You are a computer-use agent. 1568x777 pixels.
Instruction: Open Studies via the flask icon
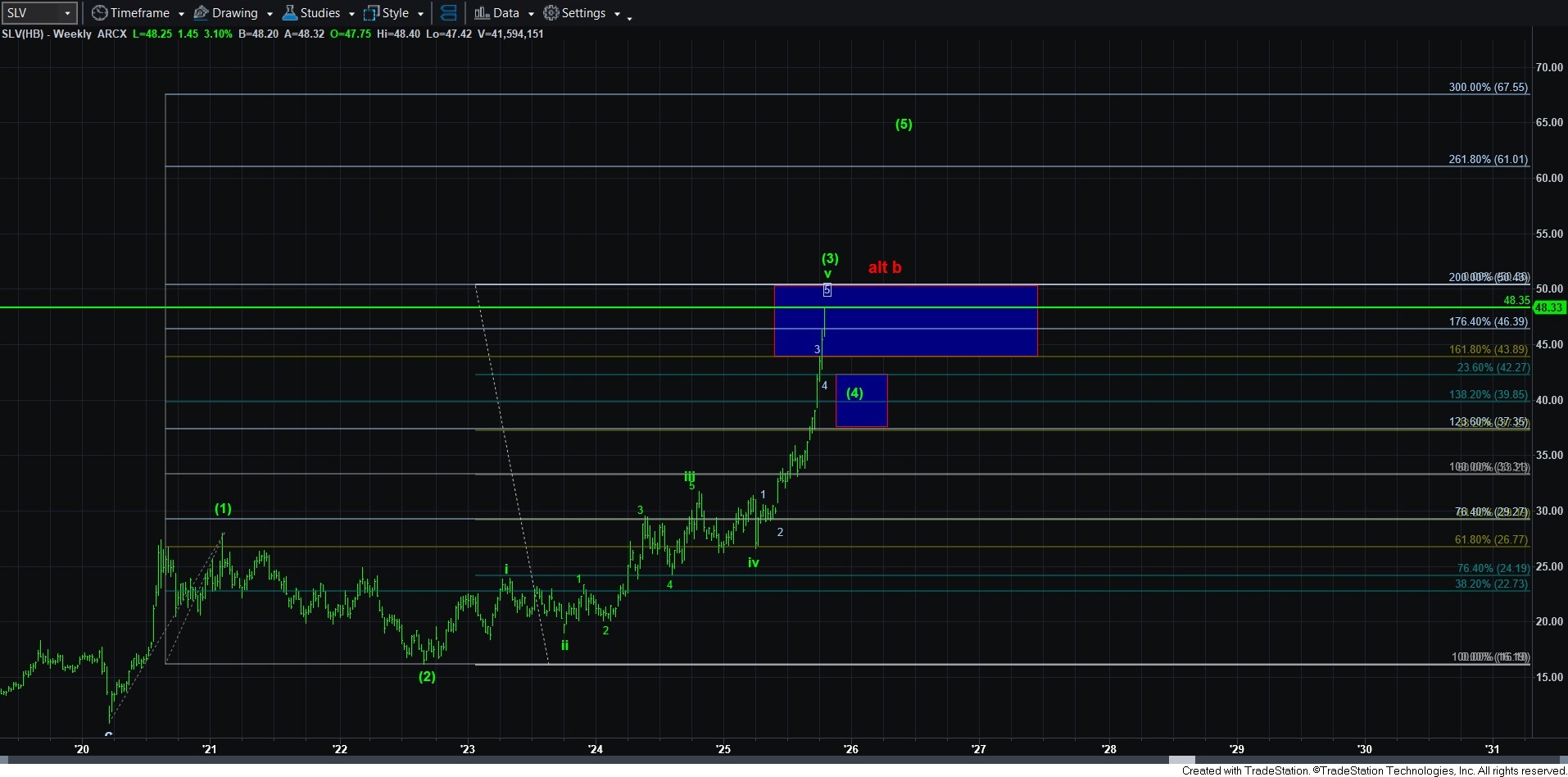[289, 13]
